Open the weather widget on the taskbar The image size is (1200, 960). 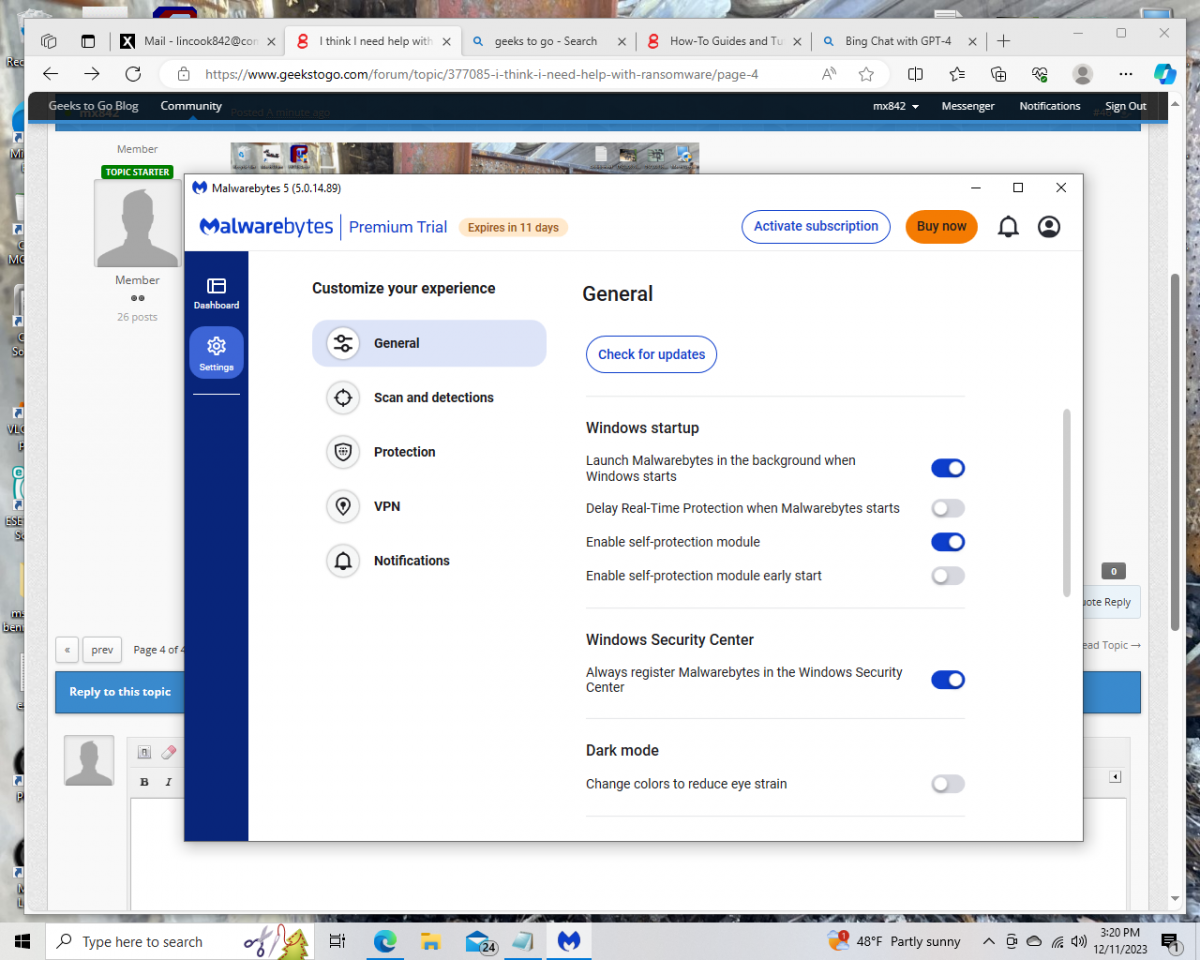tap(893, 941)
